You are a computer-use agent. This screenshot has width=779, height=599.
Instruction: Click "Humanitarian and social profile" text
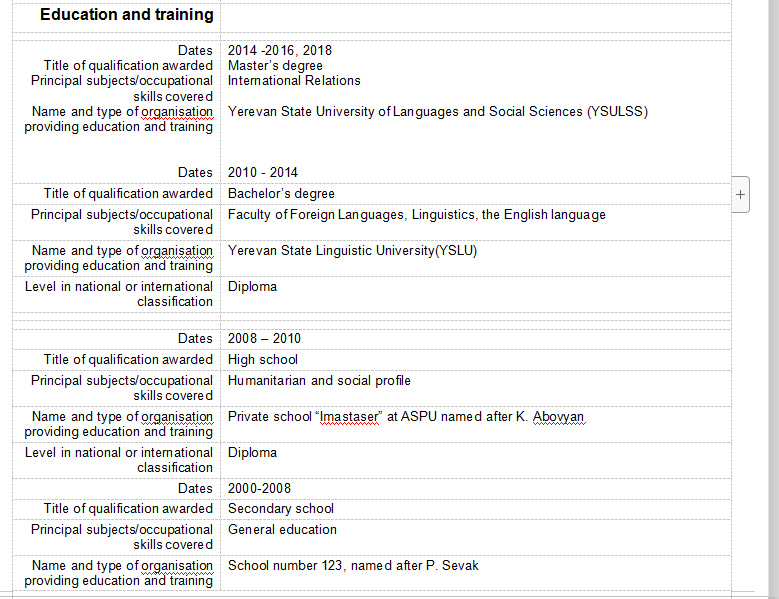pyautogui.click(x=319, y=381)
